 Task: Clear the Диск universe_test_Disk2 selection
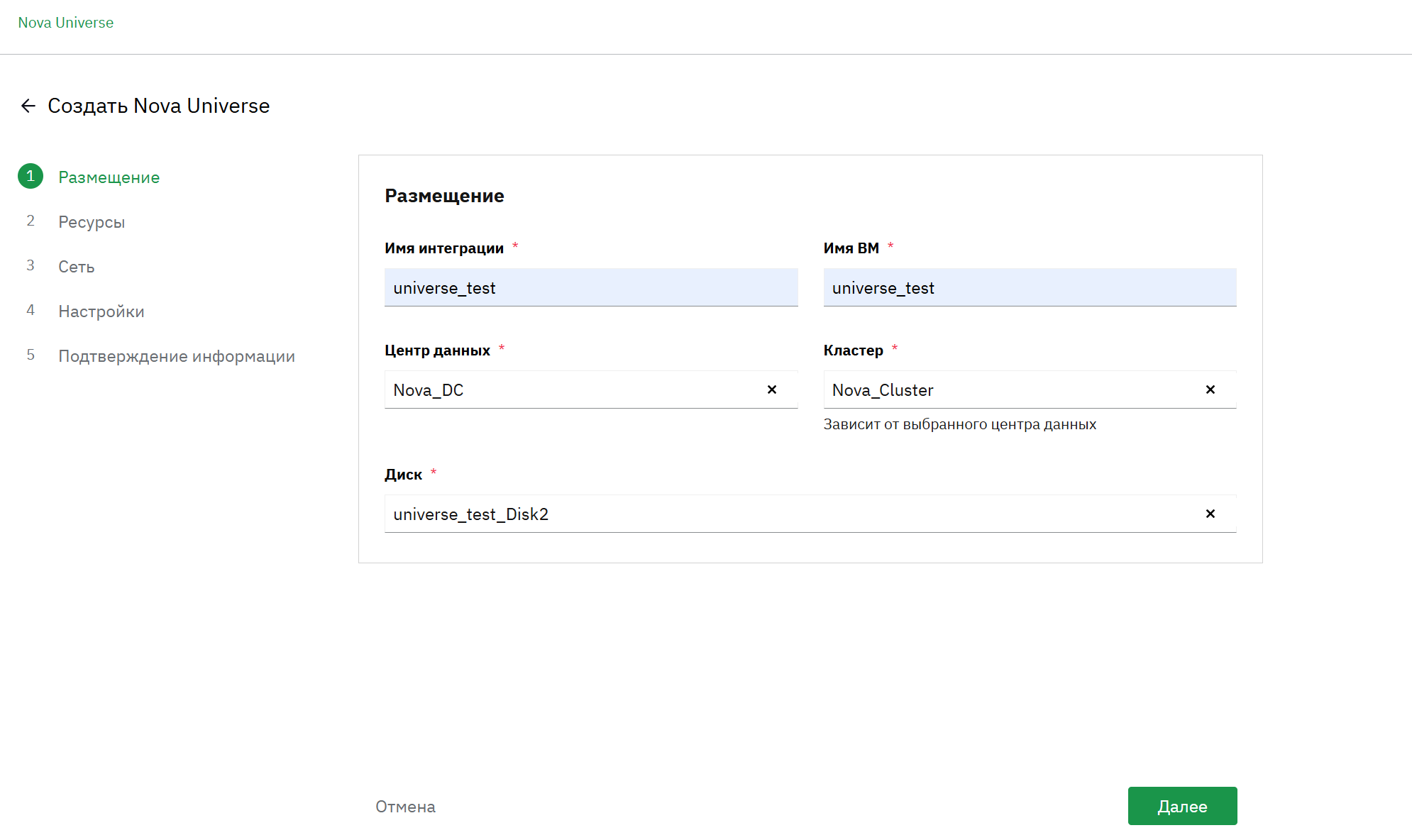pos(1210,514)
